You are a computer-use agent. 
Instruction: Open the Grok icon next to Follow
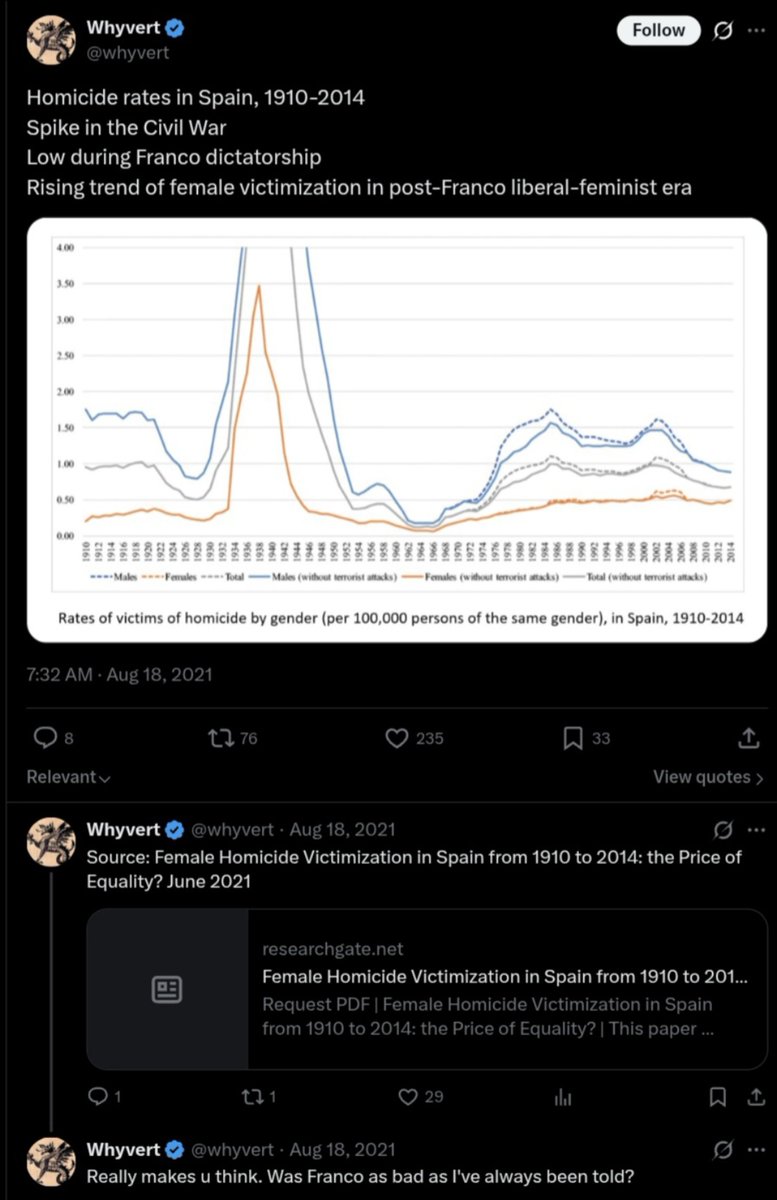click(722, 31)
